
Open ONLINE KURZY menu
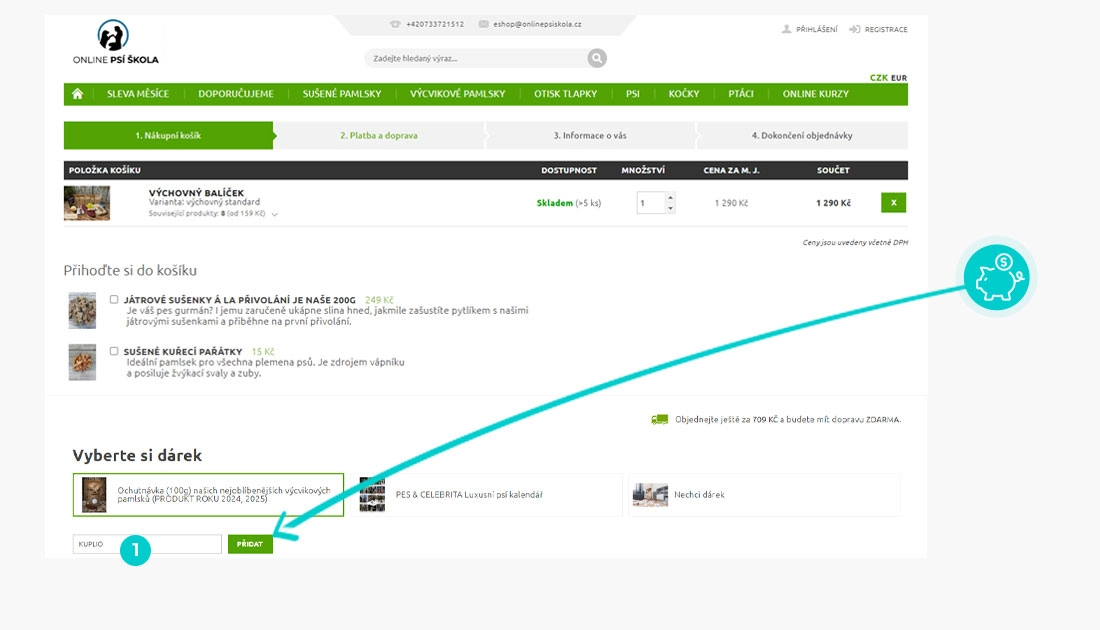pyautogui.click(x=815, y=94)
